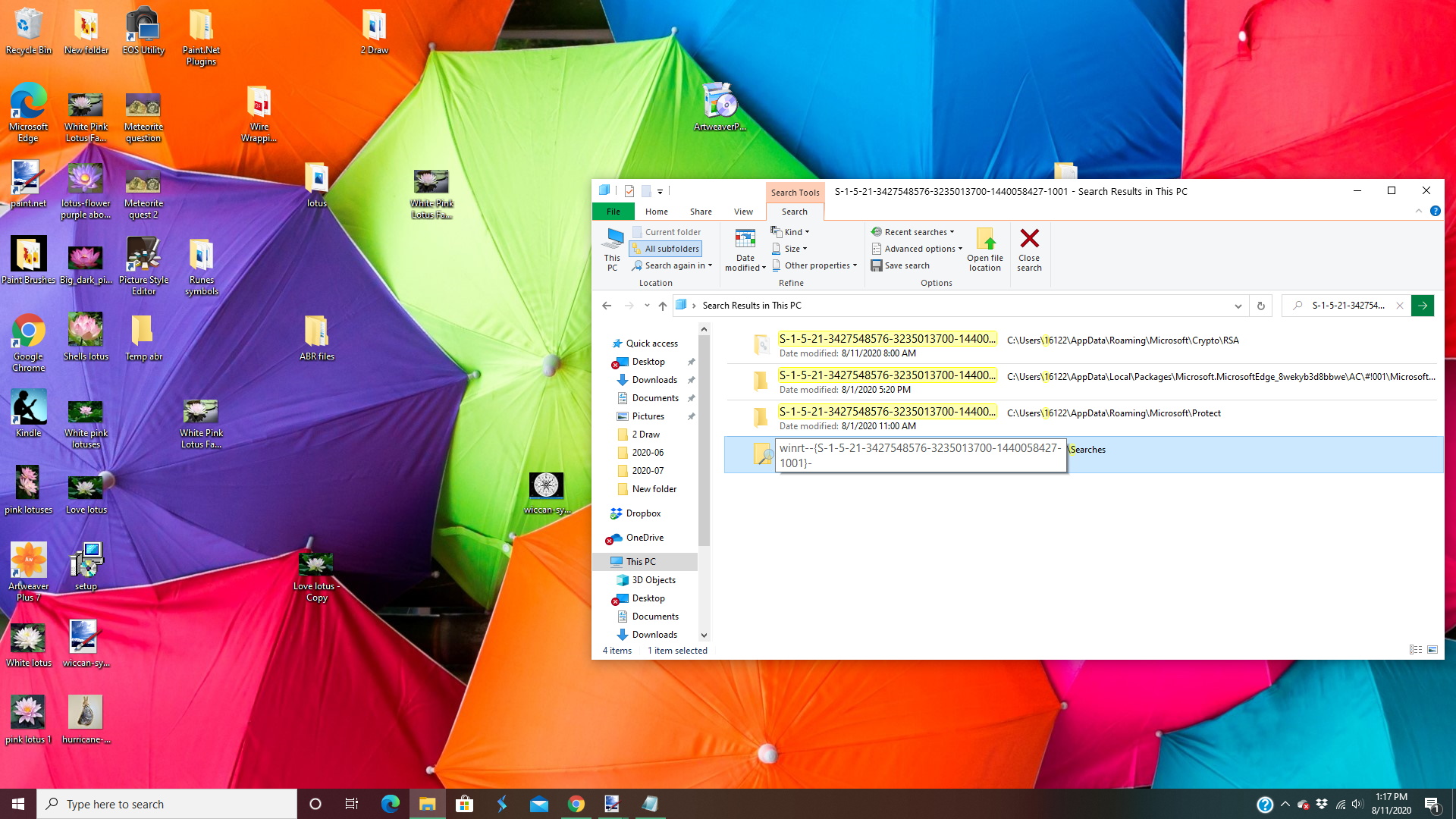Viewport: 1456px width, 819px height.
Task: Expand Advanced options dropdown
Action: click(916, 248)
